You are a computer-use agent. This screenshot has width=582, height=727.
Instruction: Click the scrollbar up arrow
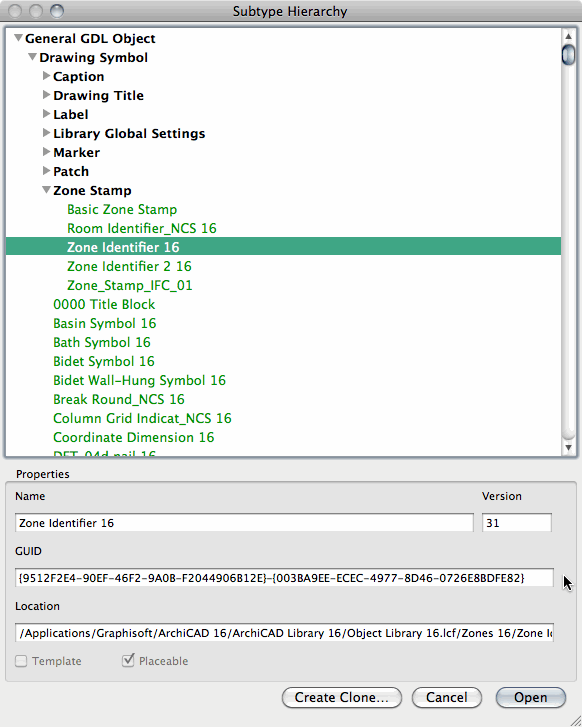click(x=568, y=36)
